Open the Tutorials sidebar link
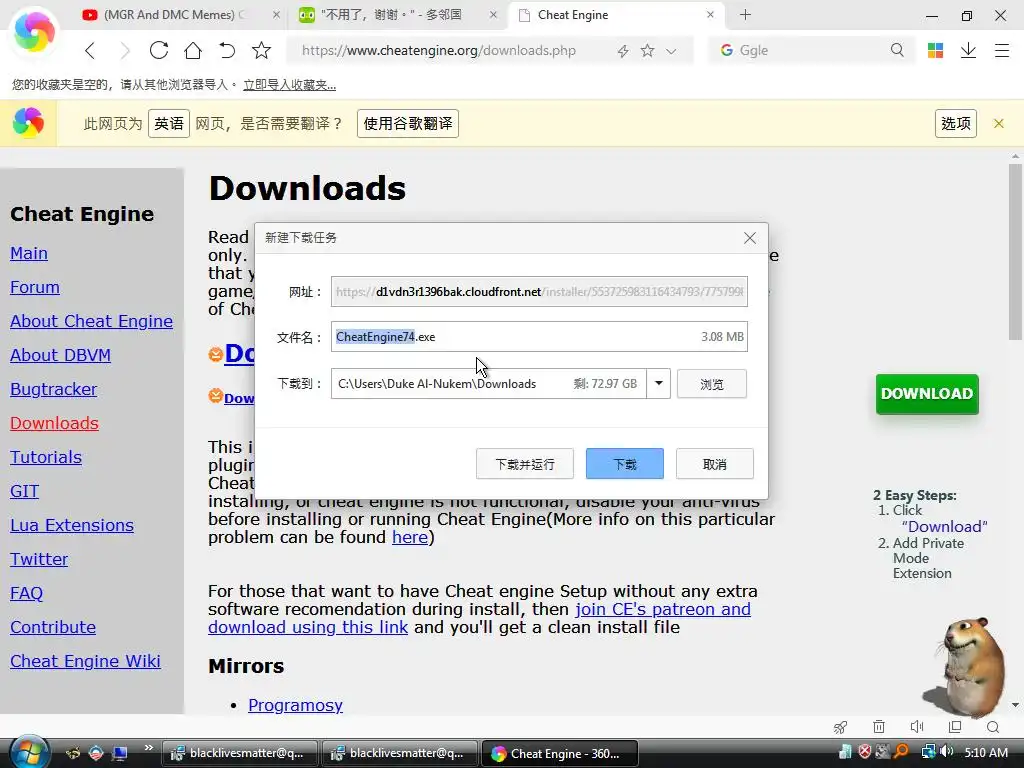This screenshot has height=768, width=1024. click(x=46, y=457)
